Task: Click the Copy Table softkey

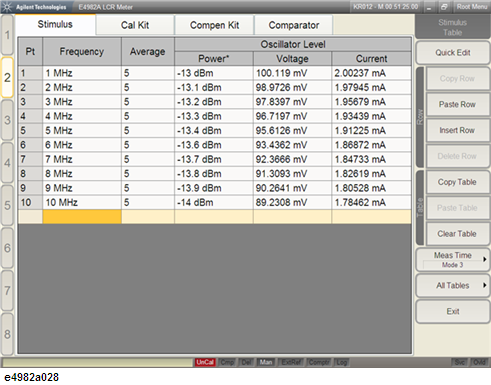Action: coord(457,182)
